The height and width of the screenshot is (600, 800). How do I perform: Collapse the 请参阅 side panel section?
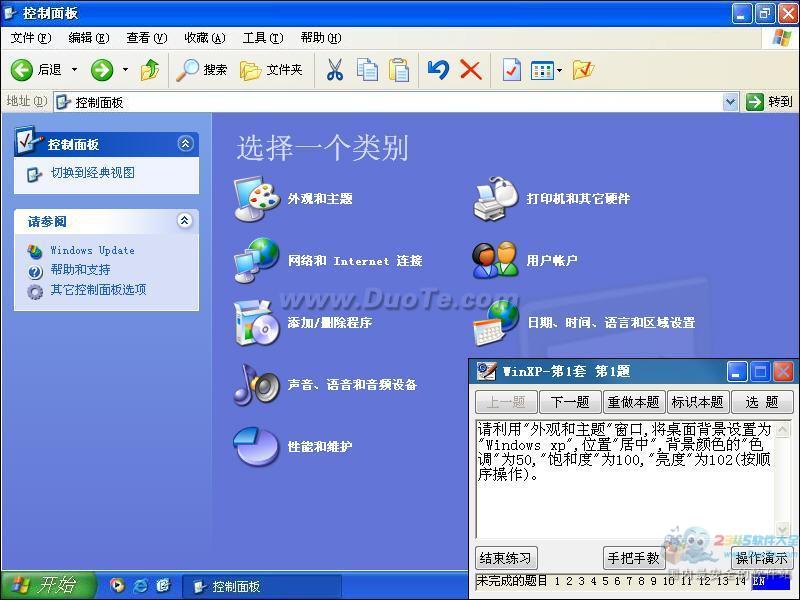(184, 220)
